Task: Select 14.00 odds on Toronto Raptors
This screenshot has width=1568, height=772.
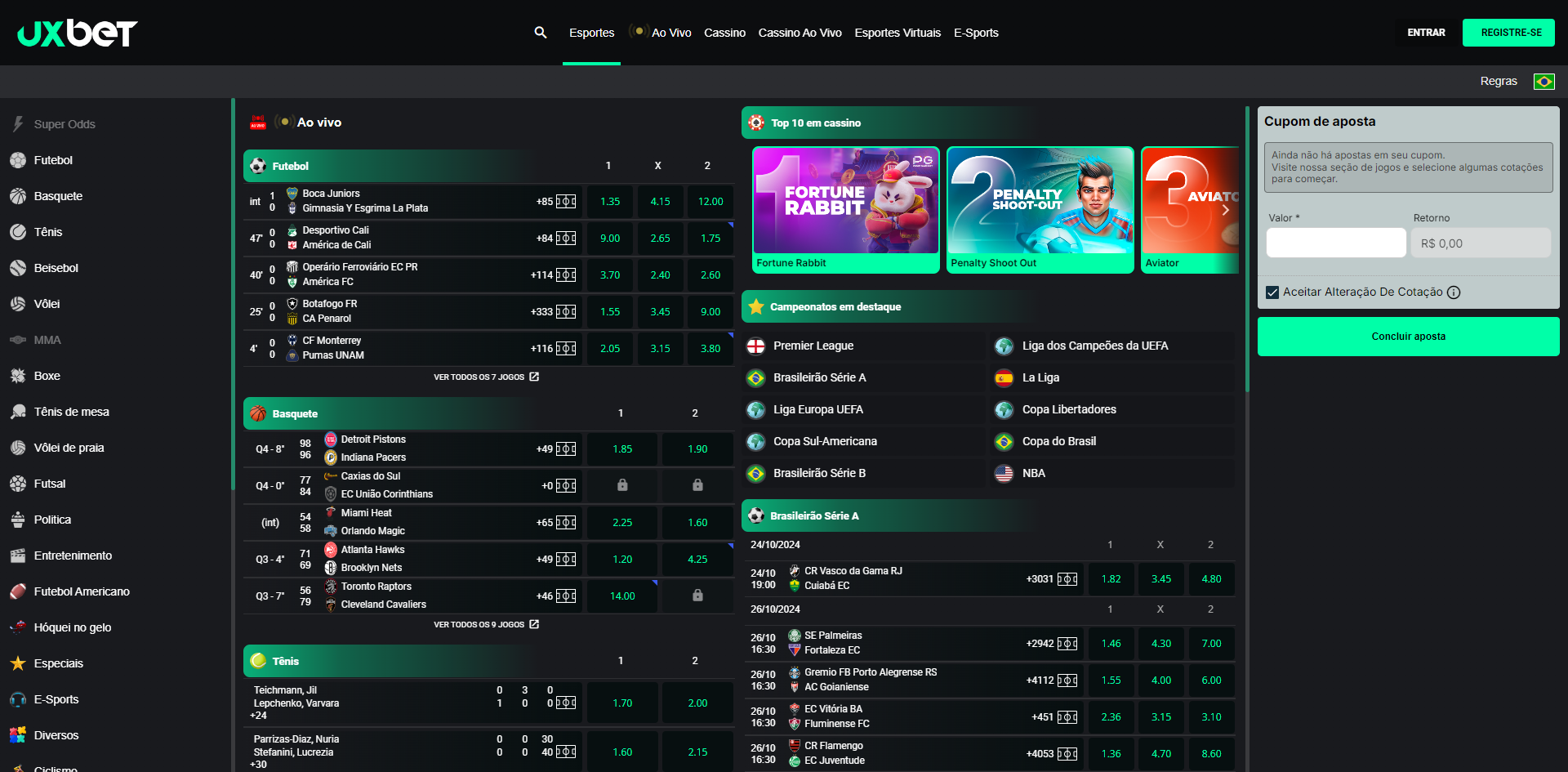Action: (622, 596)
